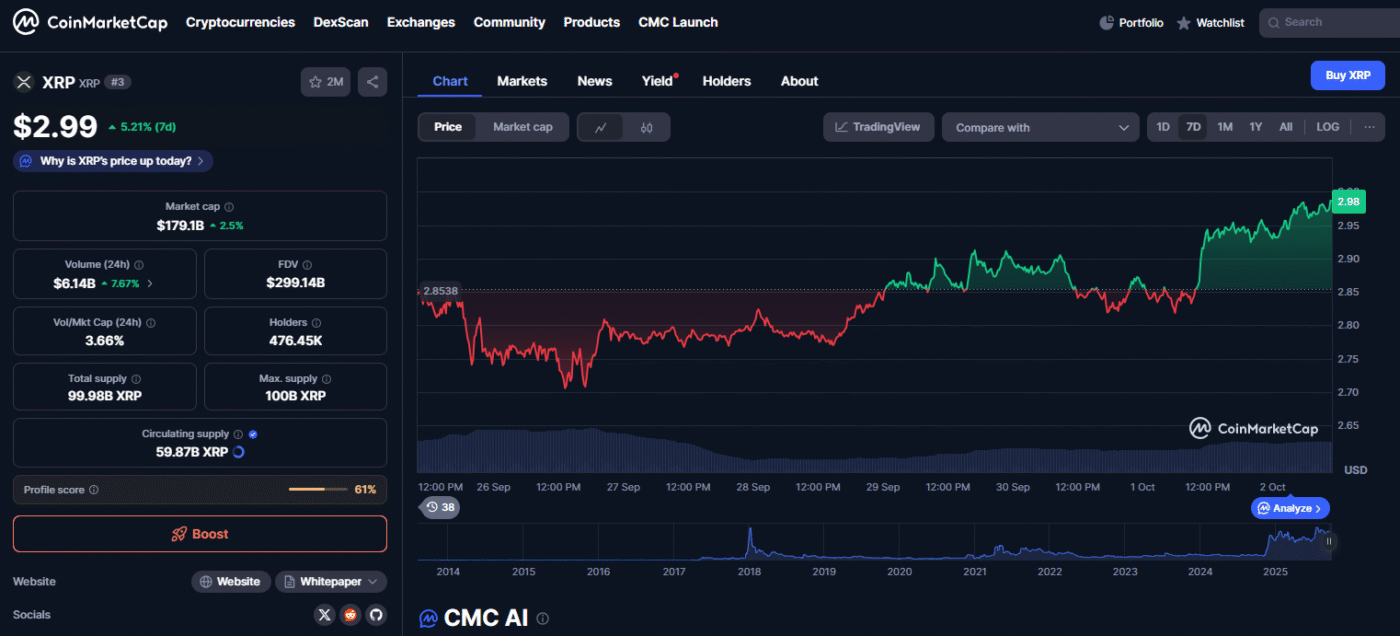1400x636 pixels.
Task: Click the pause icon on history timeline
Action: coord(1329,541)
